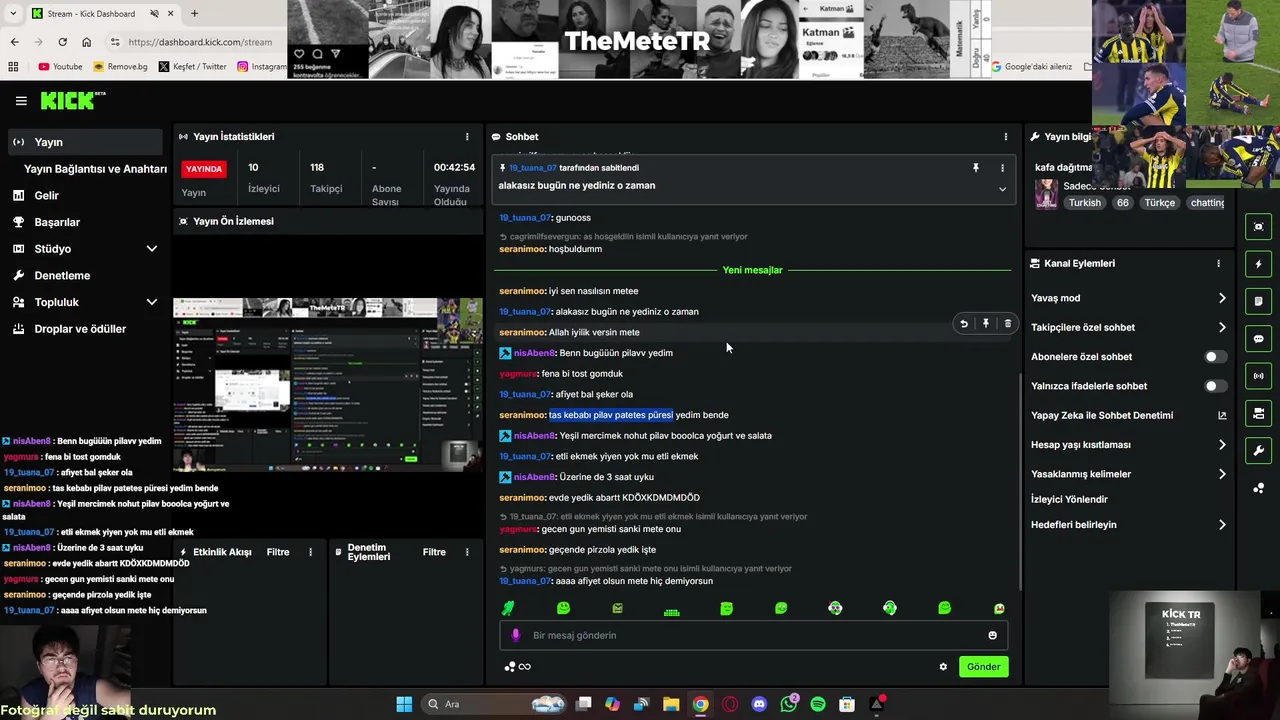Viewport: 1280px width, 720px height.
Task: Expand Yavaş mod settings
Action: (1222, 298)
